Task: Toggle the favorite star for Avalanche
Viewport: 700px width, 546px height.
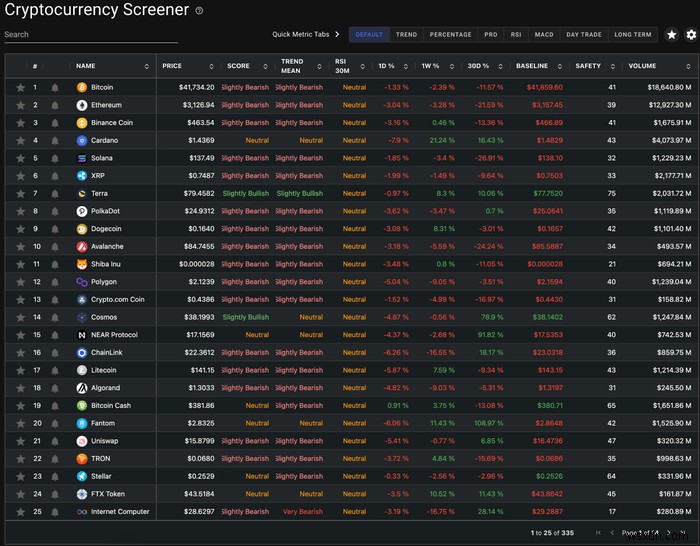Action: pyautogui.click(x=21, y=246)
